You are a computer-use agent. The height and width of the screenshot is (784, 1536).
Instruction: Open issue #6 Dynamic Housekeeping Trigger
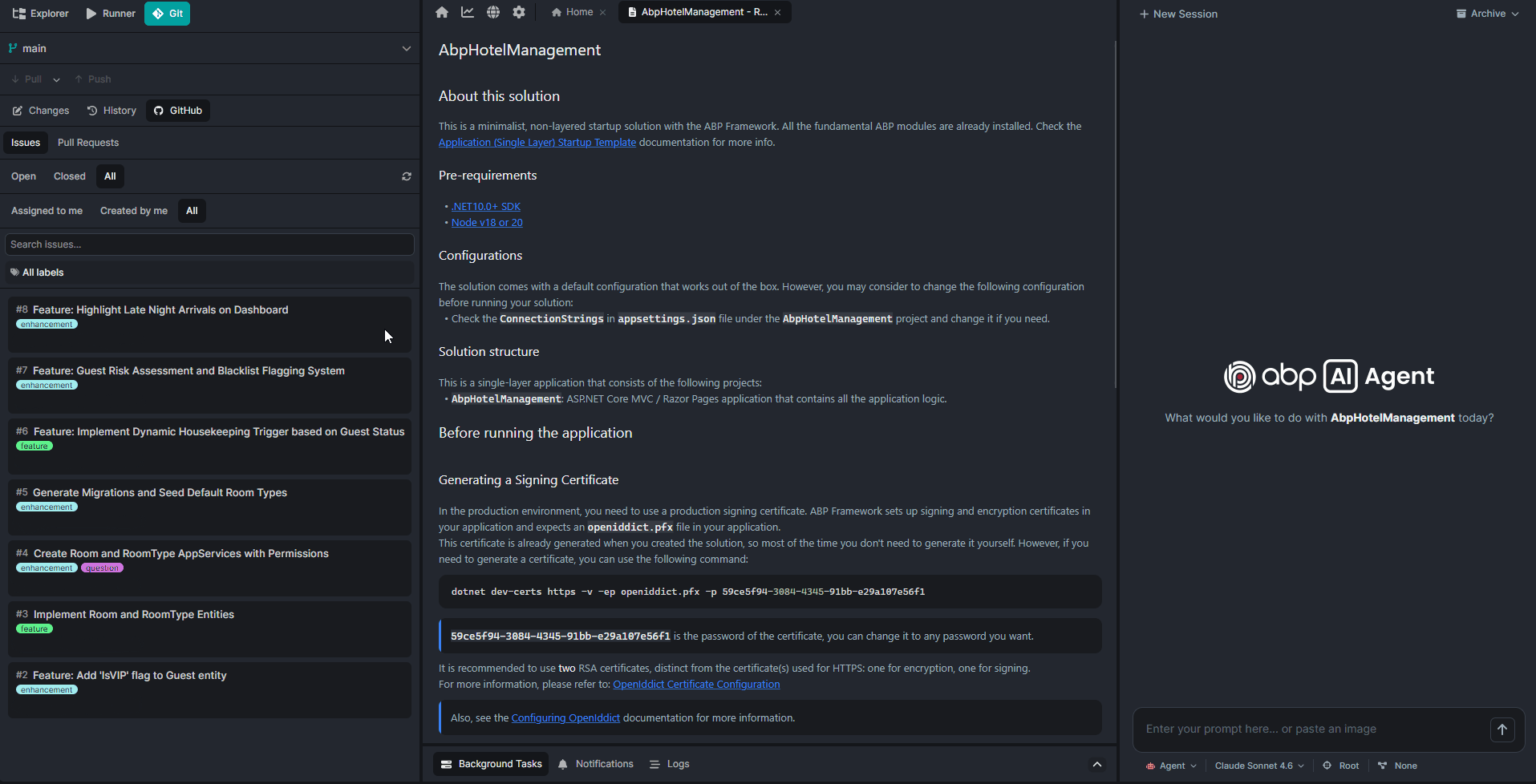(209, 447)
